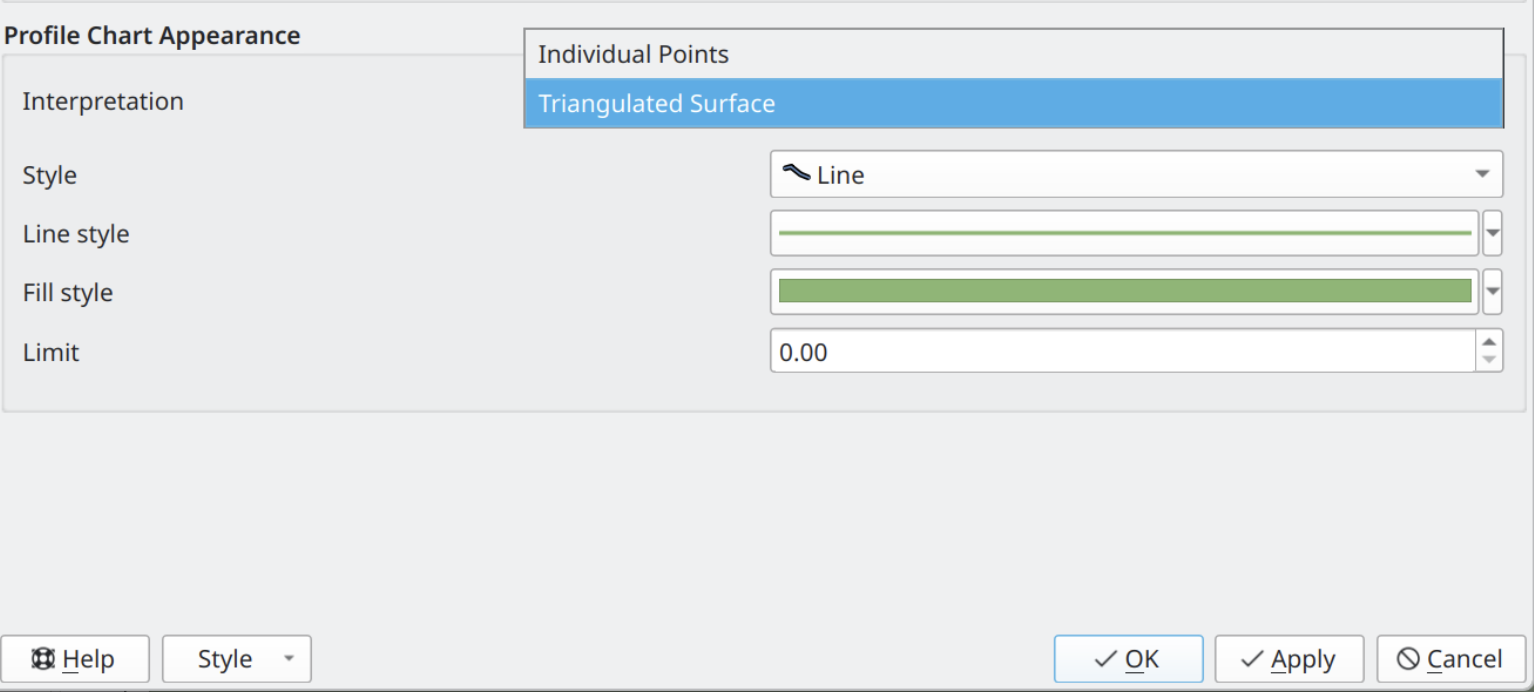Click the curved line icon beside Line
This screenshot has height=692, width=1534.
[796, 173]
